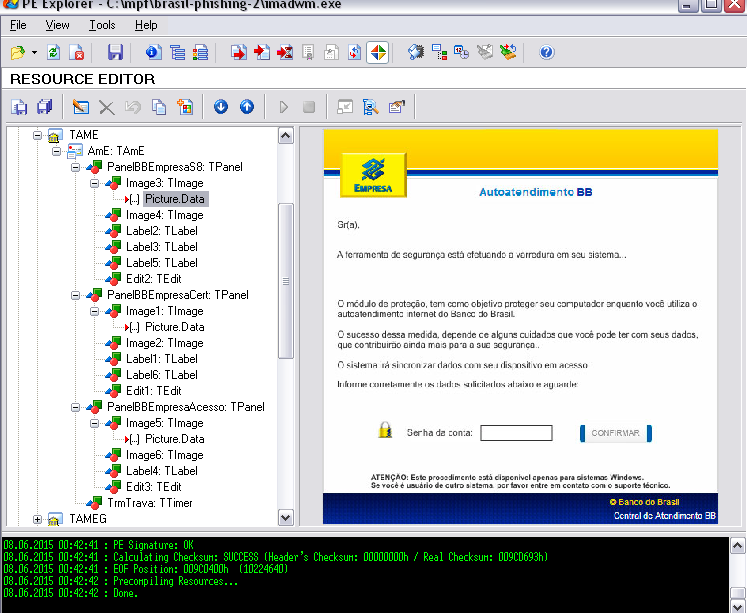This screenshot has height=613, width=747.
Task: Collapse PanelBBEmpresaS8 expander
Action: [x=75, y=167]
